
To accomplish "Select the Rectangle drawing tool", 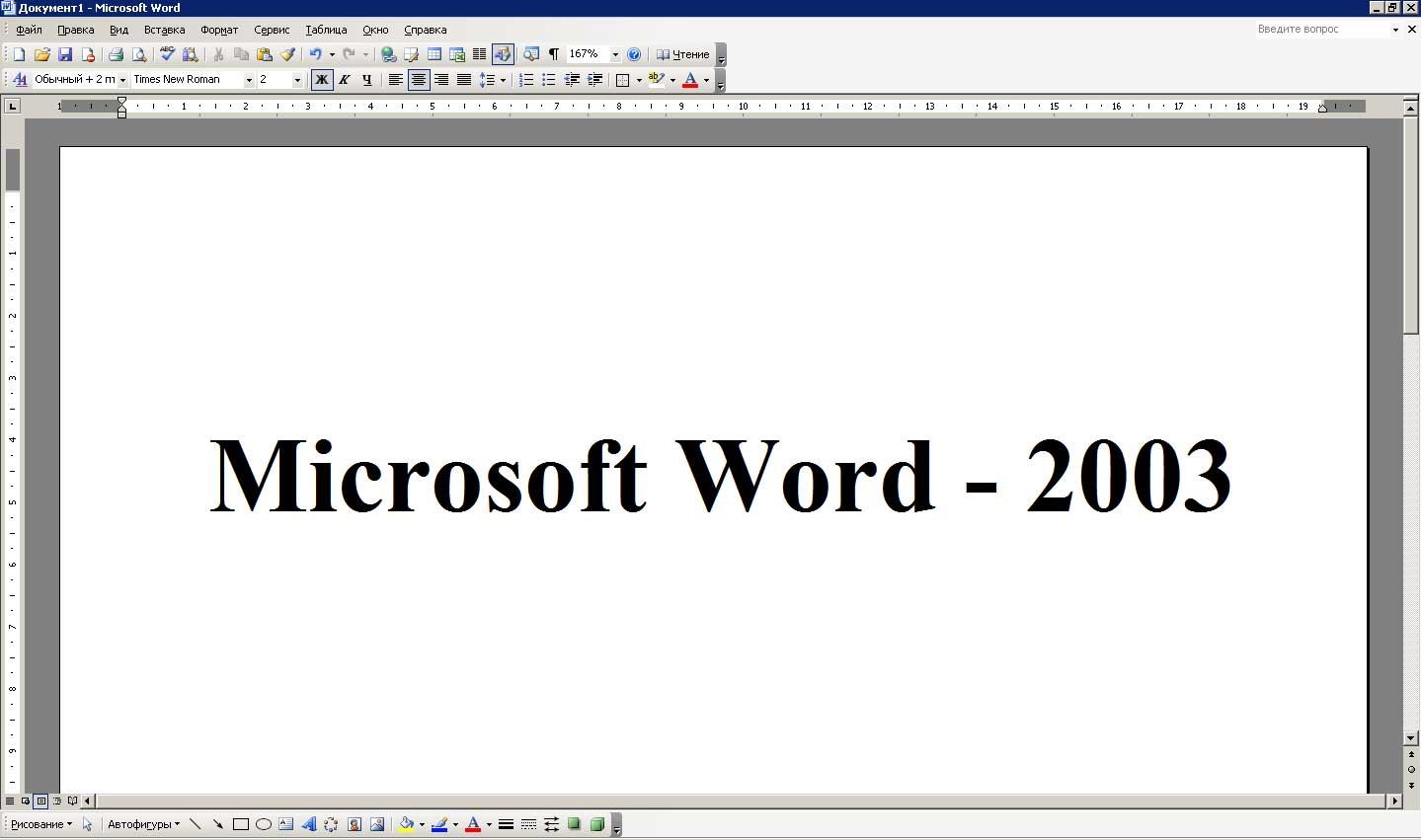I will pos(240,825).
